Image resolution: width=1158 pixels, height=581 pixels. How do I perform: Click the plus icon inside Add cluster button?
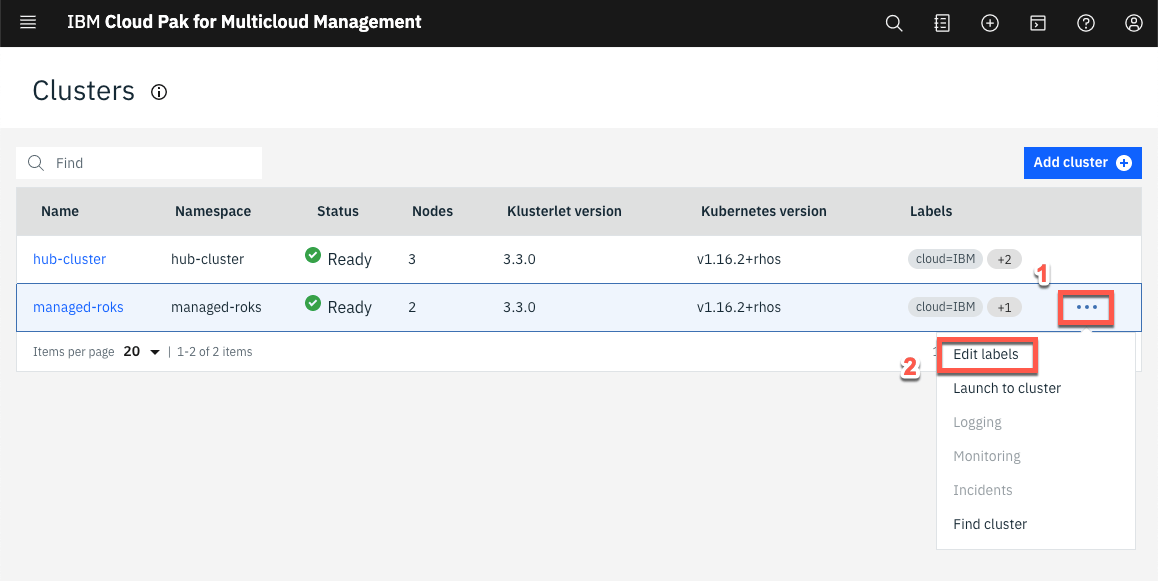[1125, 162]
